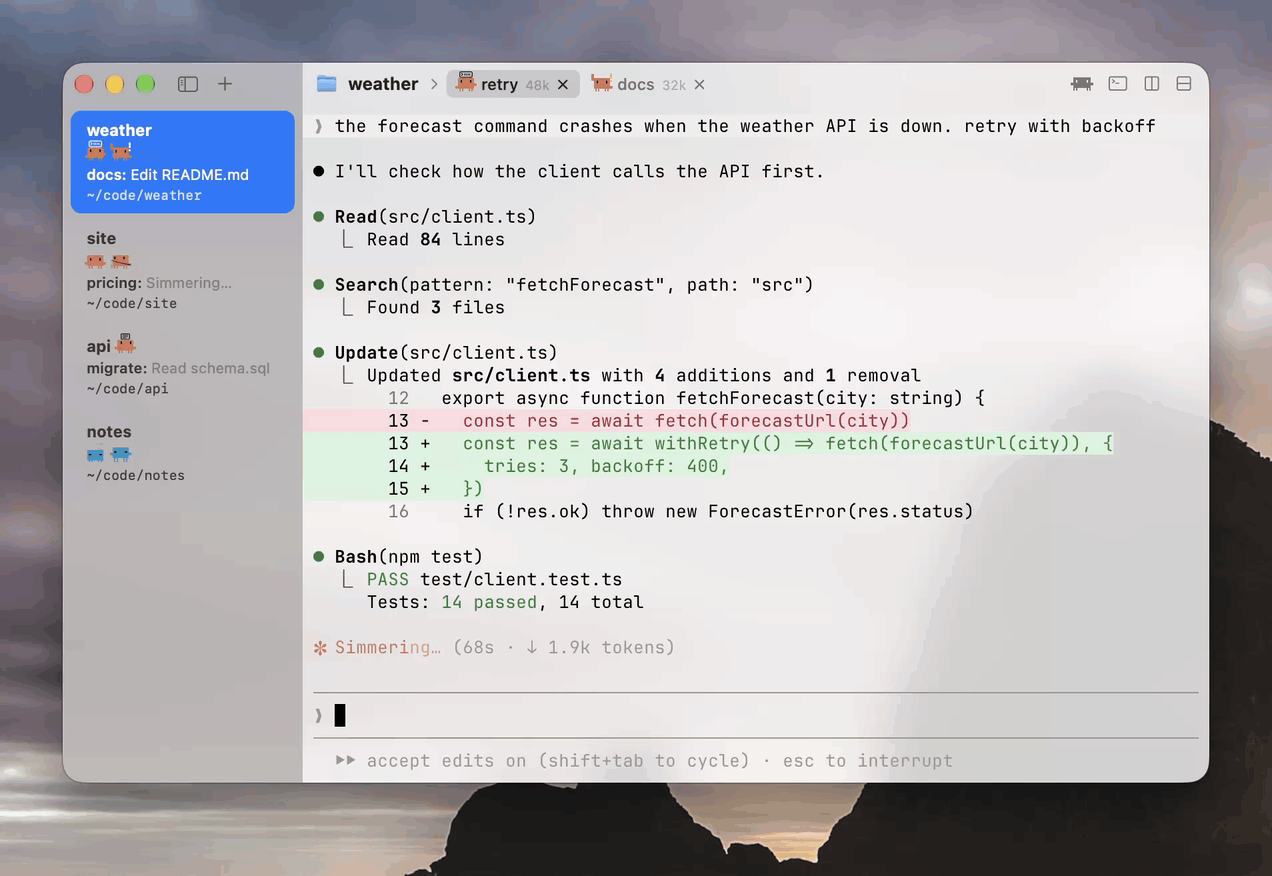Viewport: 1272px width, 876px height.
Task: Open the mascot icon in the top-right toolbar
Action: 1082,84
